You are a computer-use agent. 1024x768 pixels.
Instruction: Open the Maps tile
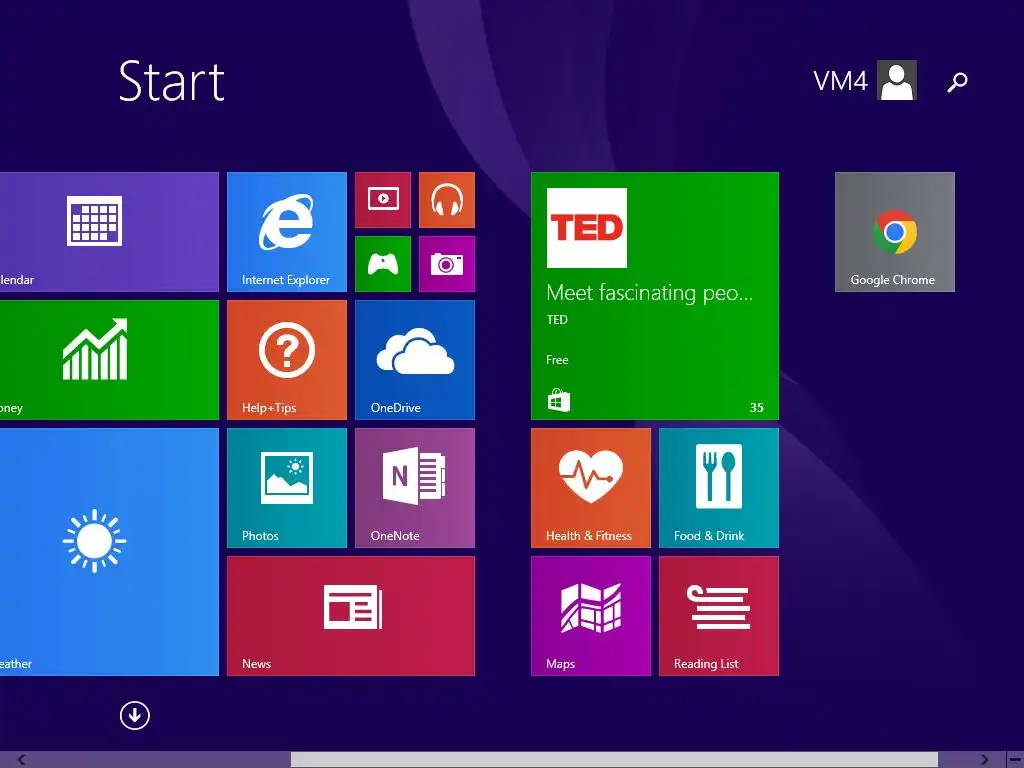coord(591,616)
